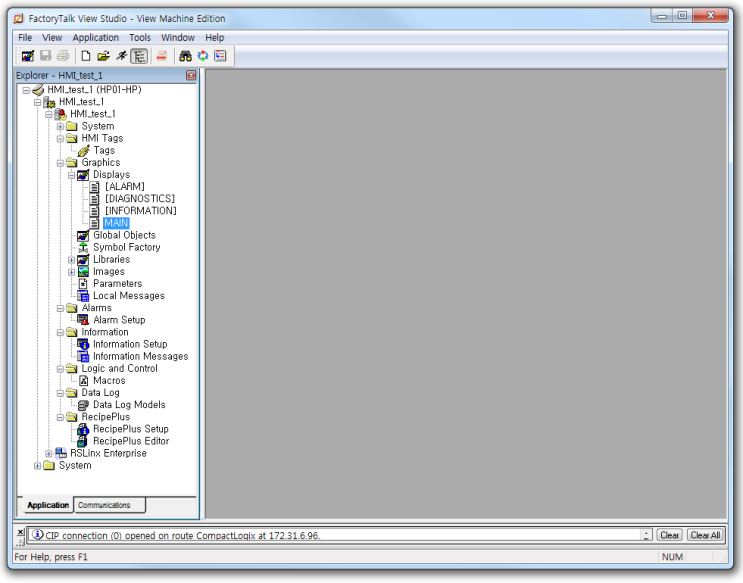Screen dimensions: 743x583
Task: Click the CIP connection diagnostics message
Action: [x=183, y=536]
